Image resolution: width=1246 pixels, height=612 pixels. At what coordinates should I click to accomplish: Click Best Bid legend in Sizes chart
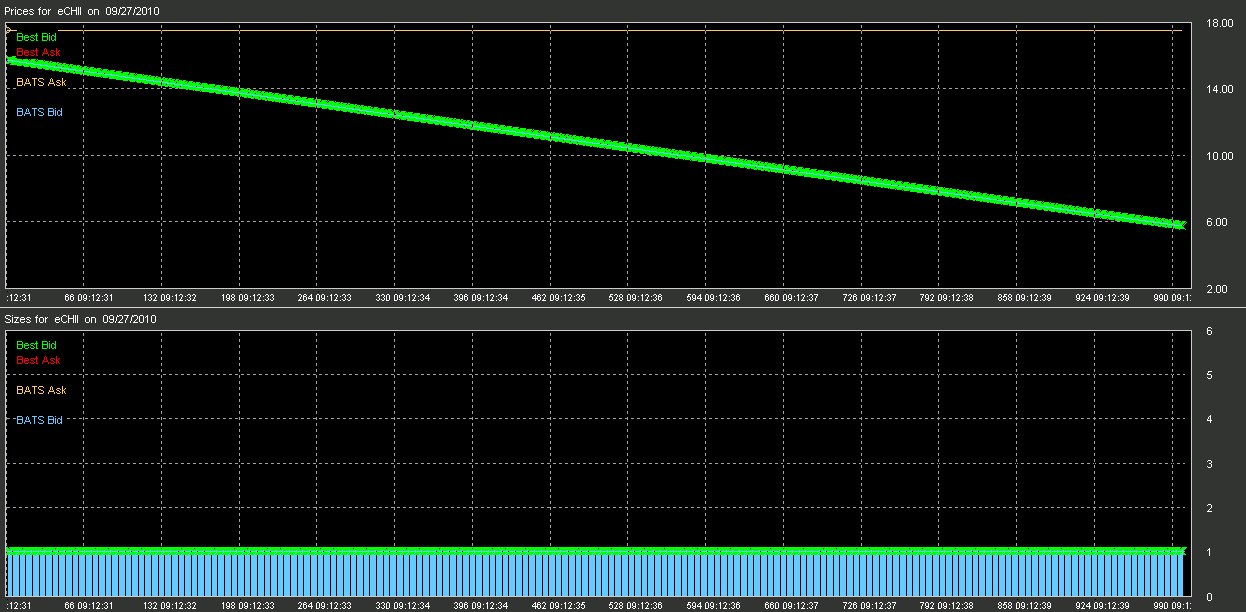click(x=36, y=345)
